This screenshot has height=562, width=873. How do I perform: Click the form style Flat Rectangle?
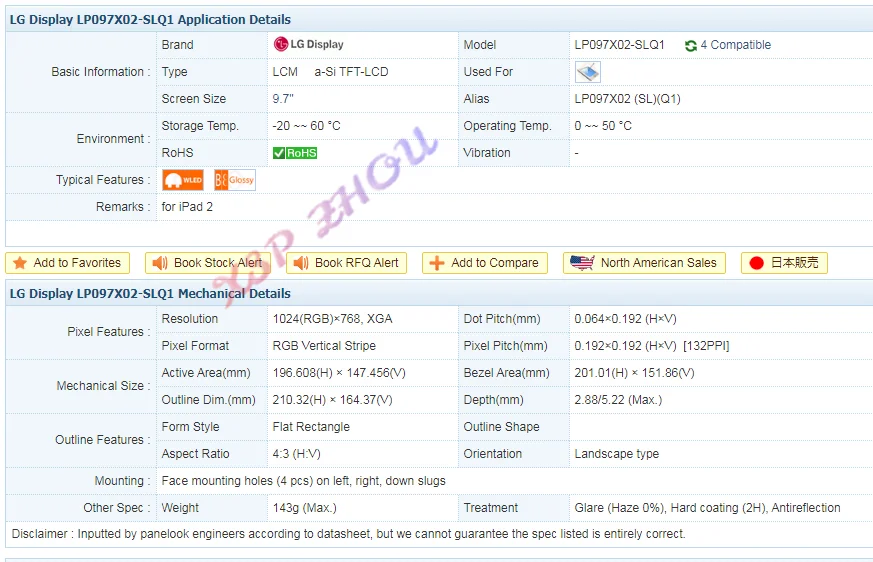pyautogui.click(x=311, y=427)
